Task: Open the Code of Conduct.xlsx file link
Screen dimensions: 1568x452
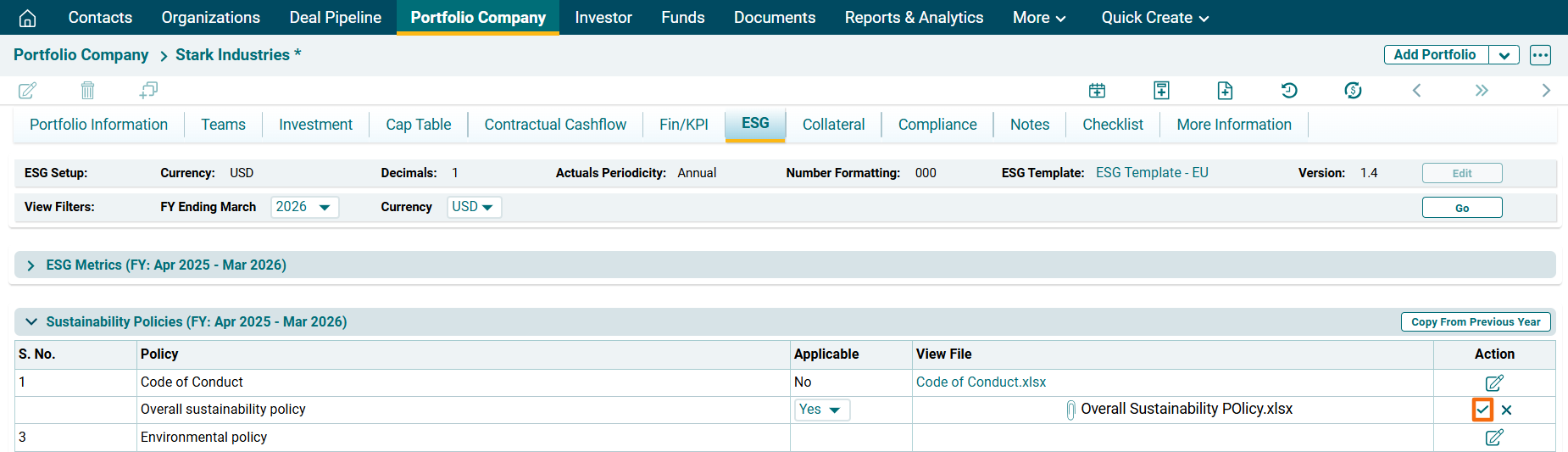Action: (981, 382)
